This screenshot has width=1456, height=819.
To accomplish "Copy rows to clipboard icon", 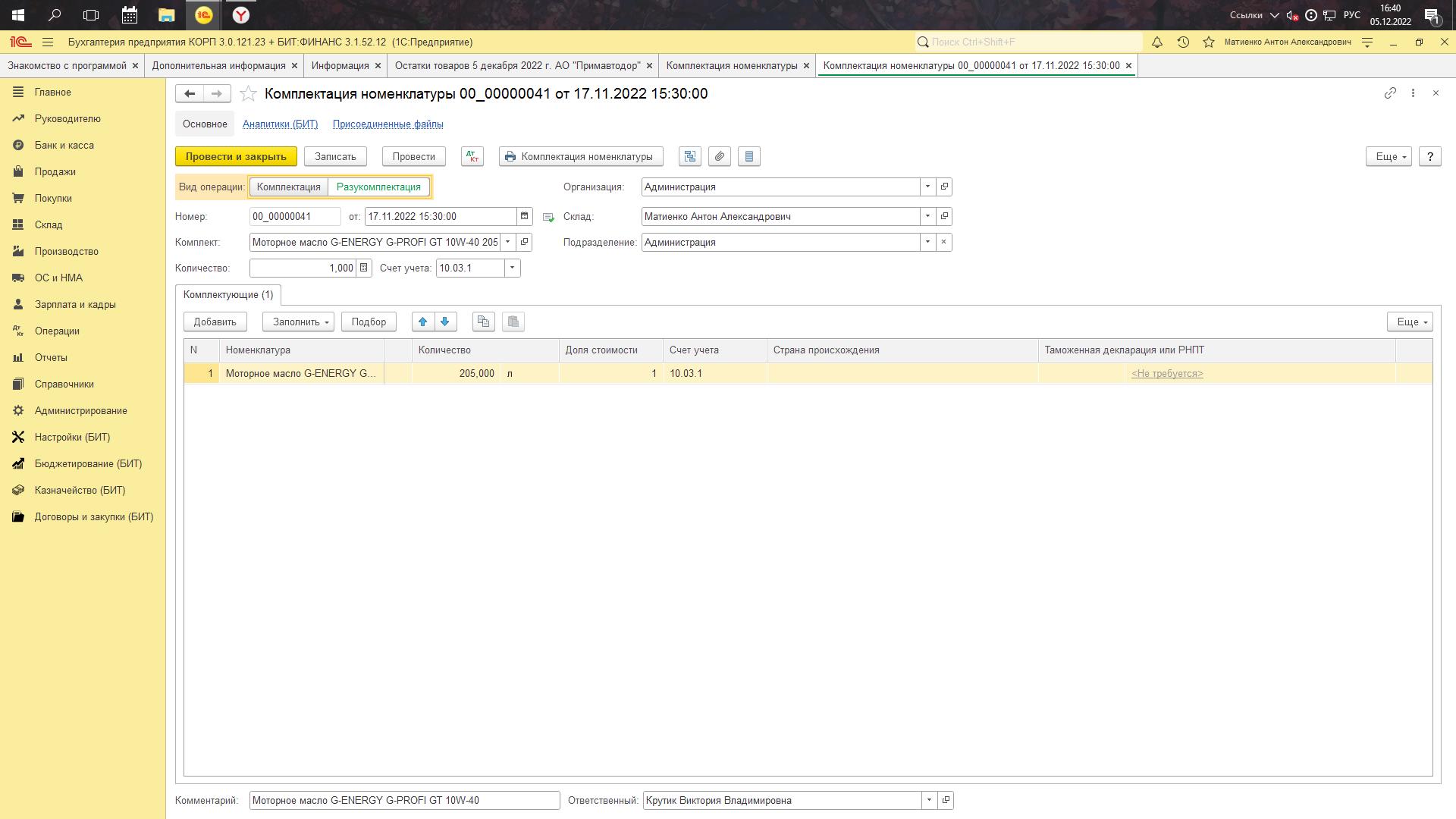I will point(484,322).
